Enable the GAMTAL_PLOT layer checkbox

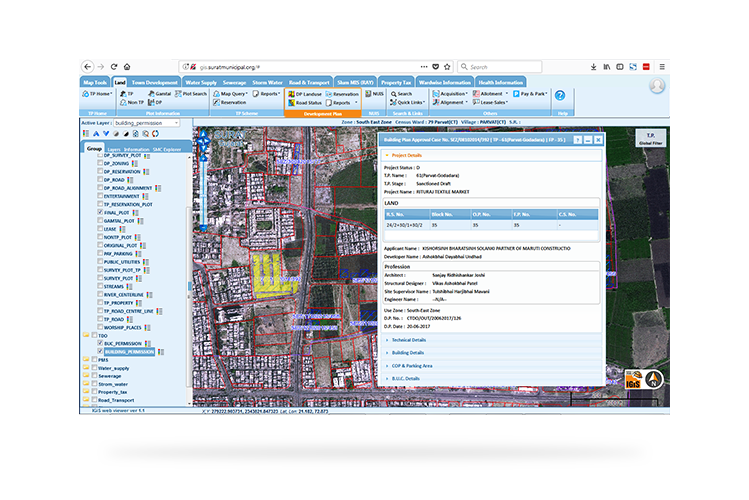(x=100, y=221)
